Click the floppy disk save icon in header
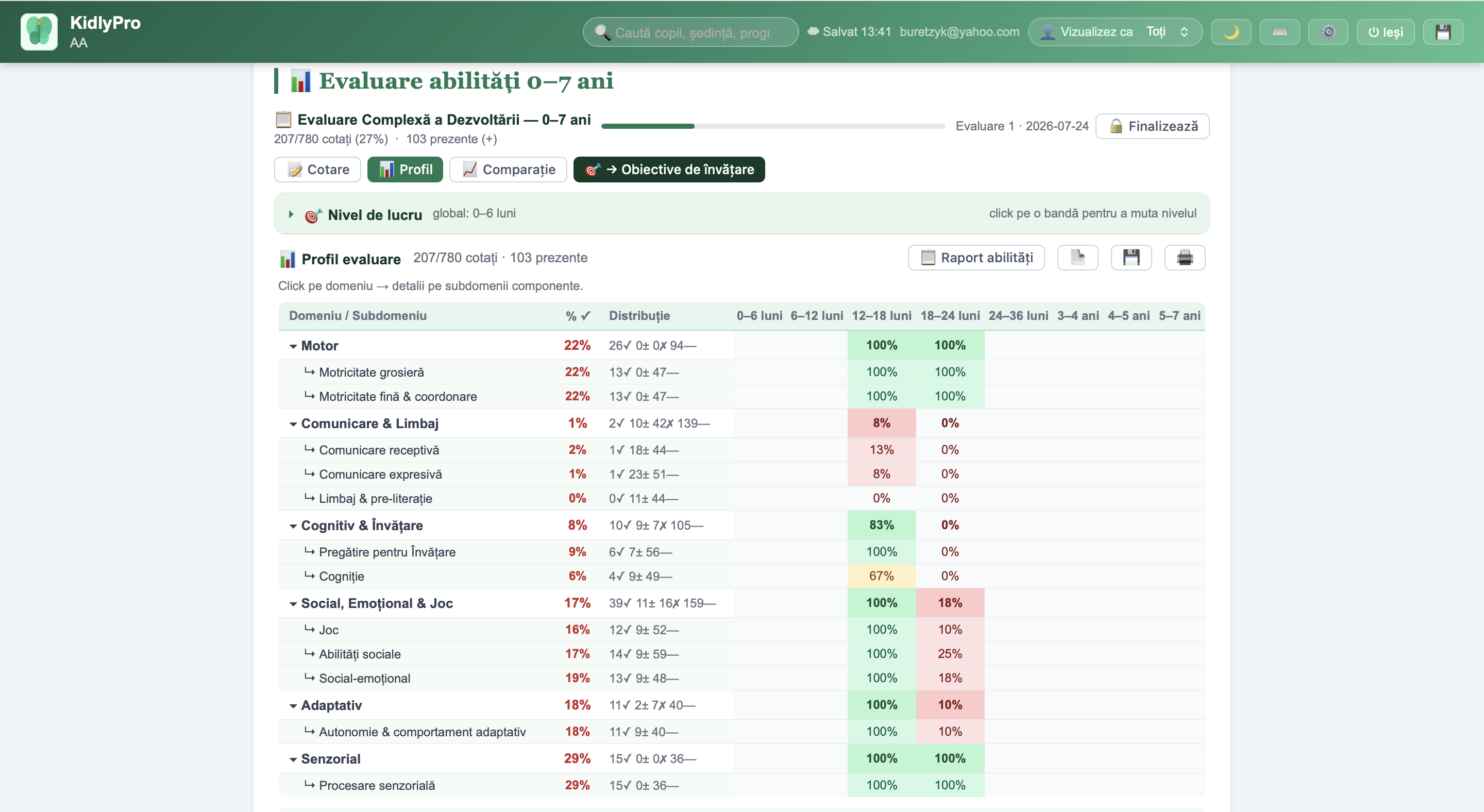1484x812 pixels. point(1443,31)
